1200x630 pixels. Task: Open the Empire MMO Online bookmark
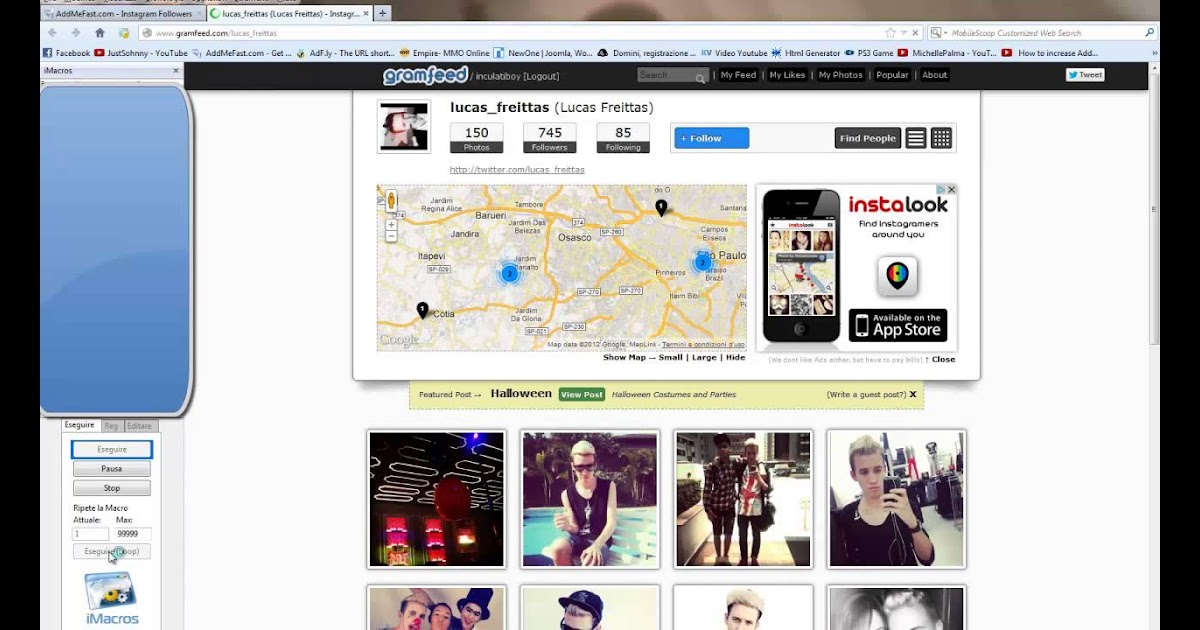point(444,53)
